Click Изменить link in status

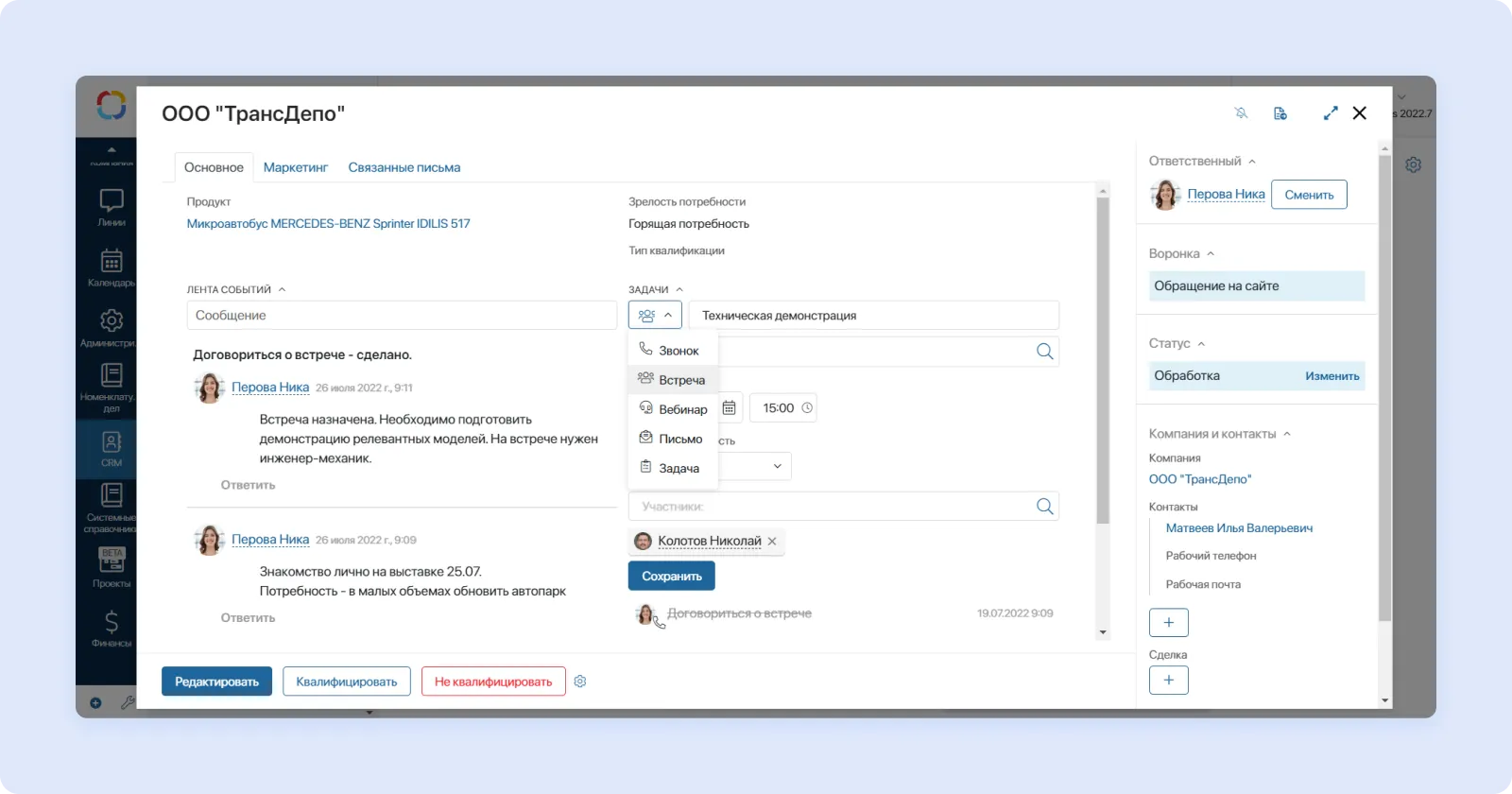[x=1332, y=376]
